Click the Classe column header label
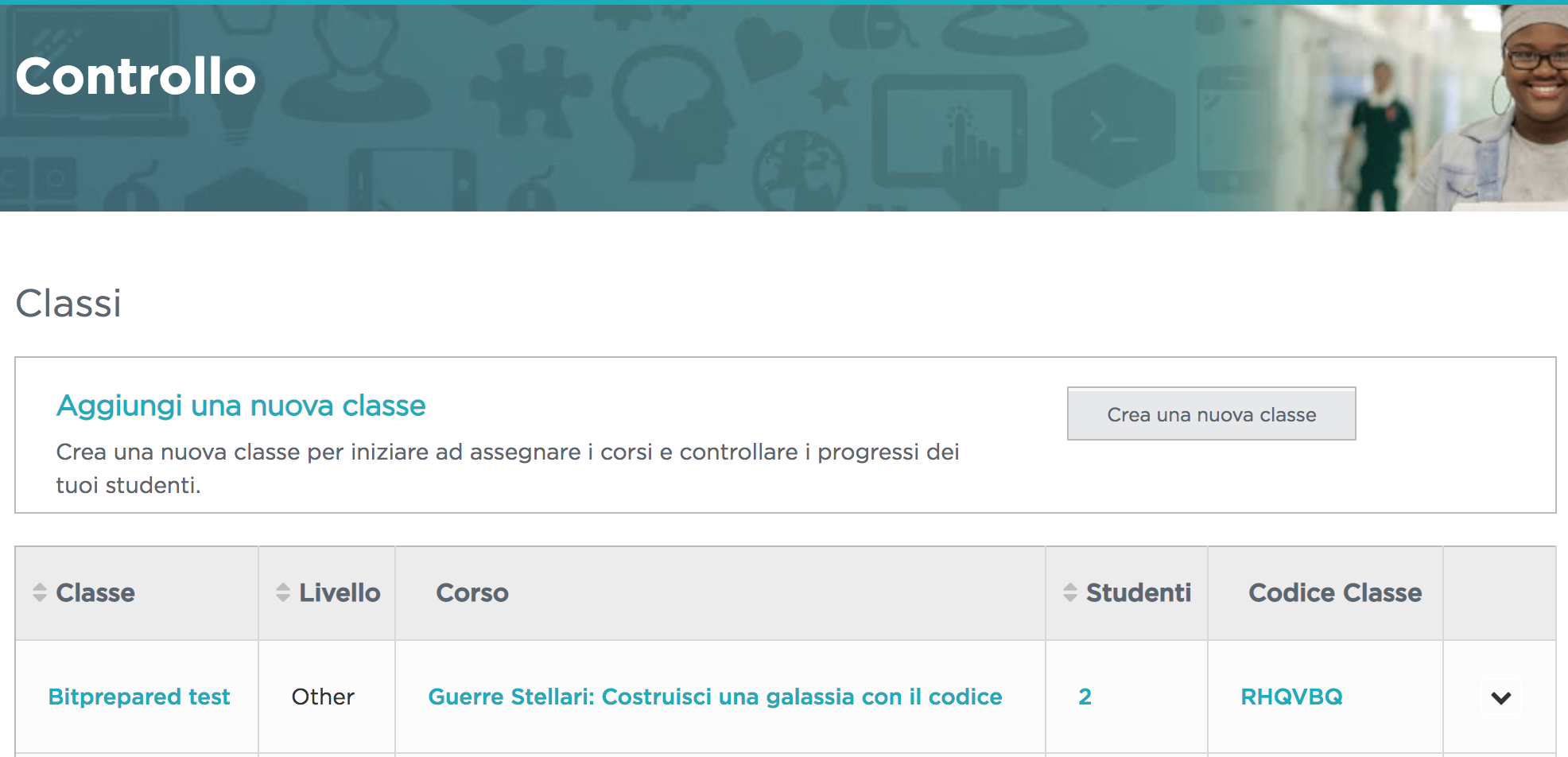The height and width of the screenshot is (757, 1568). pos(95,592)
